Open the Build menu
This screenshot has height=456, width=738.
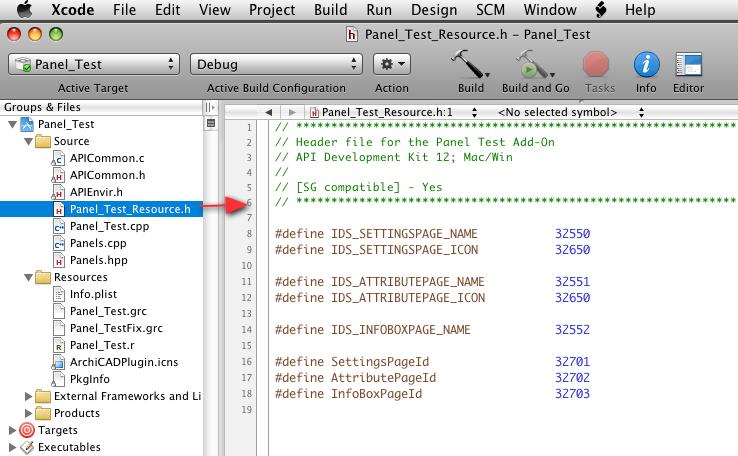[331, 10]
